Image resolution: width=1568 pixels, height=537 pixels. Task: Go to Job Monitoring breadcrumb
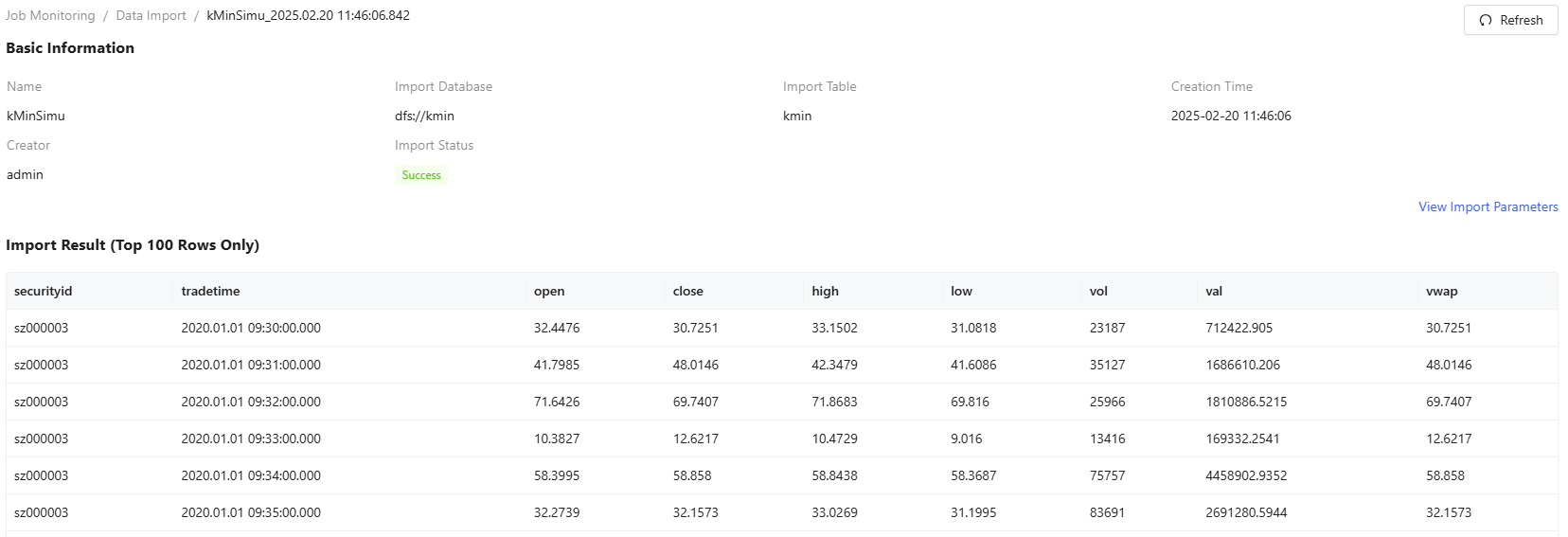pyautogui.click(x=50, y=15)
